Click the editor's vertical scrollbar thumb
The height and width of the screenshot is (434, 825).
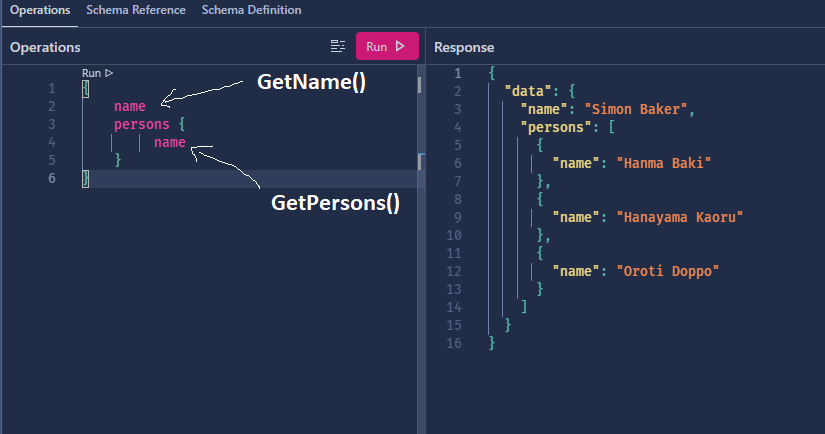pos(419,84)
